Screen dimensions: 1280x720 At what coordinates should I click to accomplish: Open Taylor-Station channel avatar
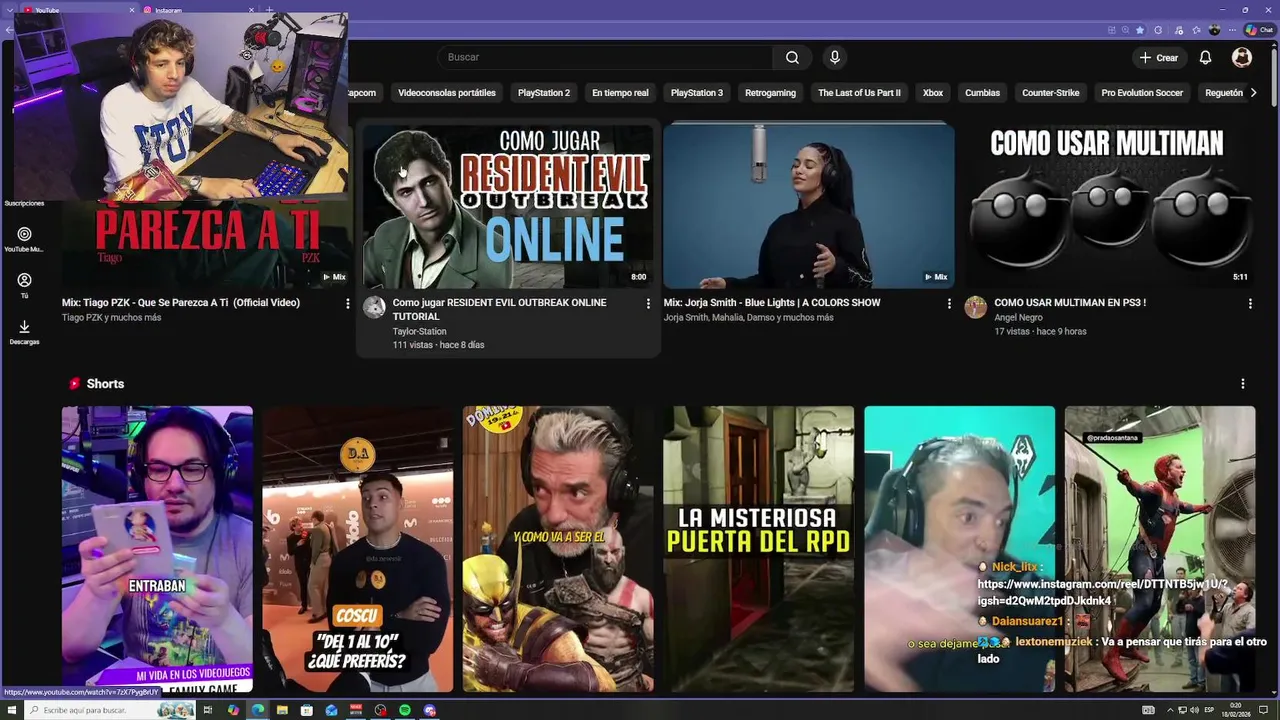point(374,307)
